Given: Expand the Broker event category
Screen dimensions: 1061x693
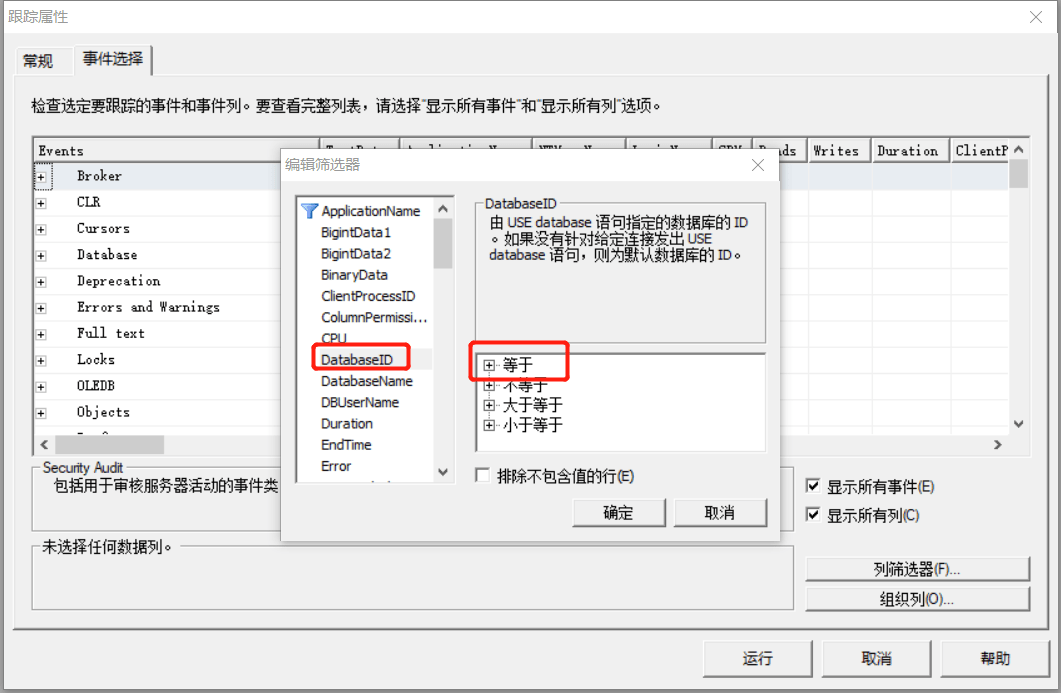Looking at the screenshot, I should pyautogui.click(x=39, y=175).
